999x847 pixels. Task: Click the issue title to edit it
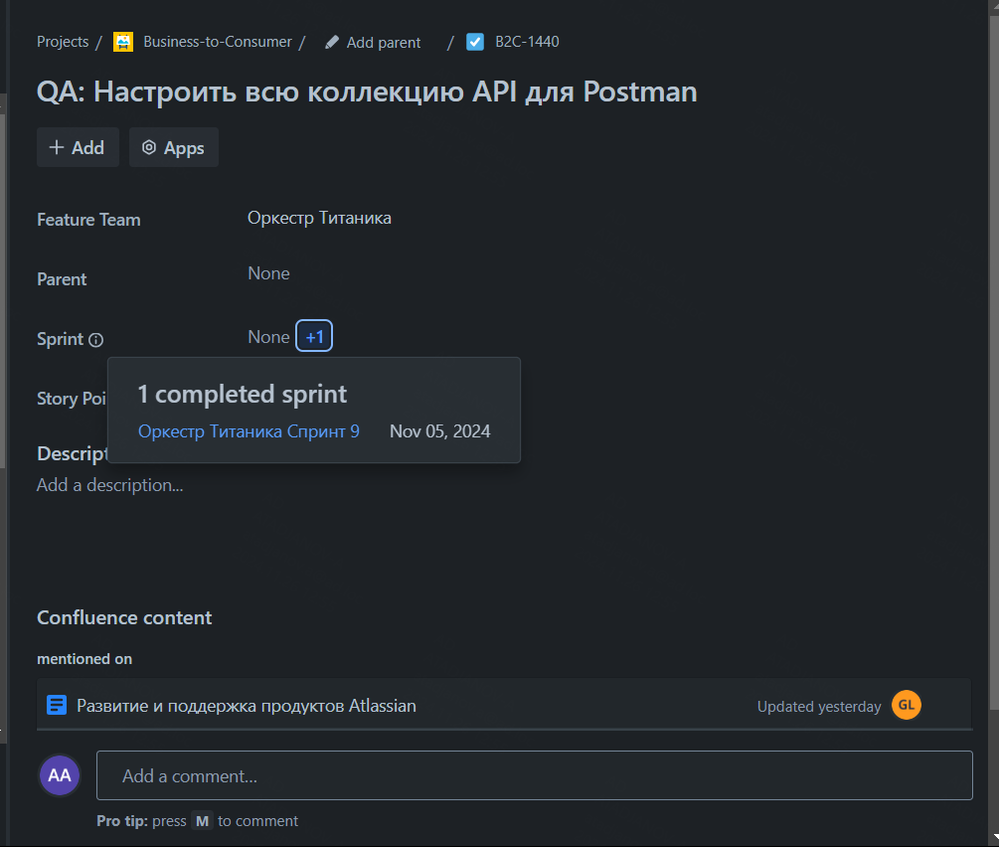click(x=367, y=92)
